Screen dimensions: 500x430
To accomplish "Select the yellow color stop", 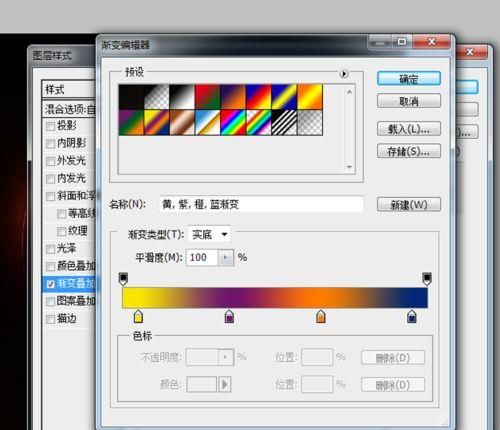I will [x=138, y=316].
